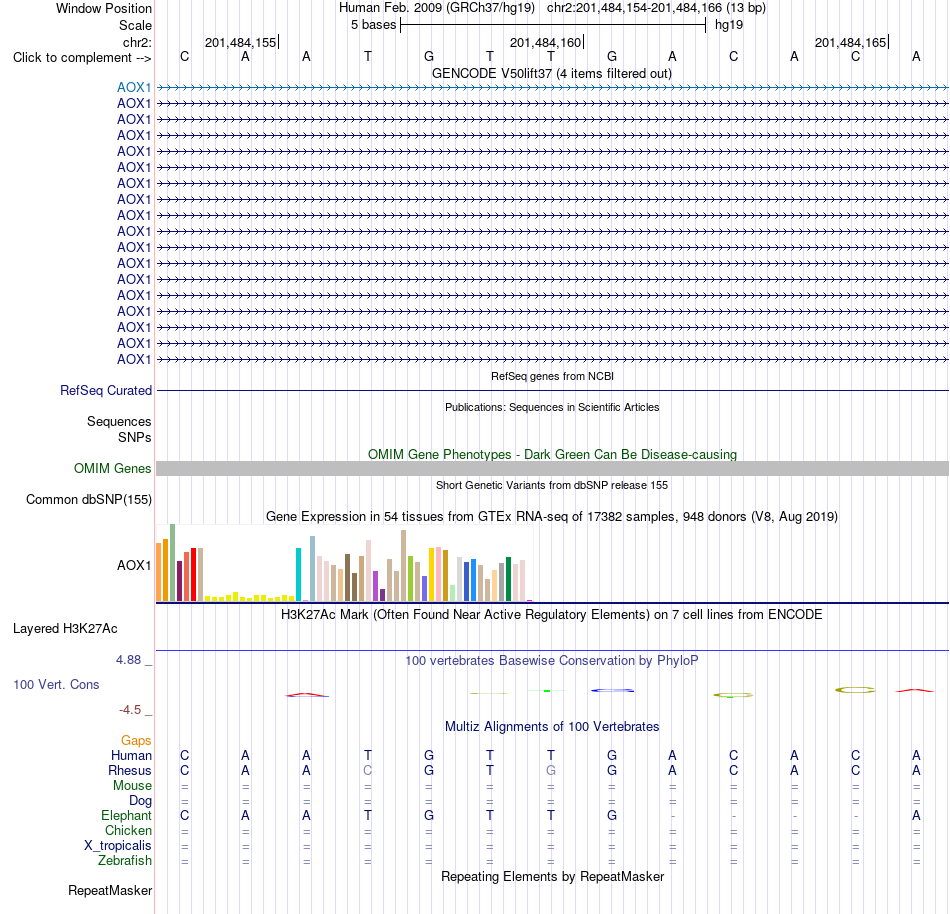Select the Chicken alignment row label

click(128, 831)
